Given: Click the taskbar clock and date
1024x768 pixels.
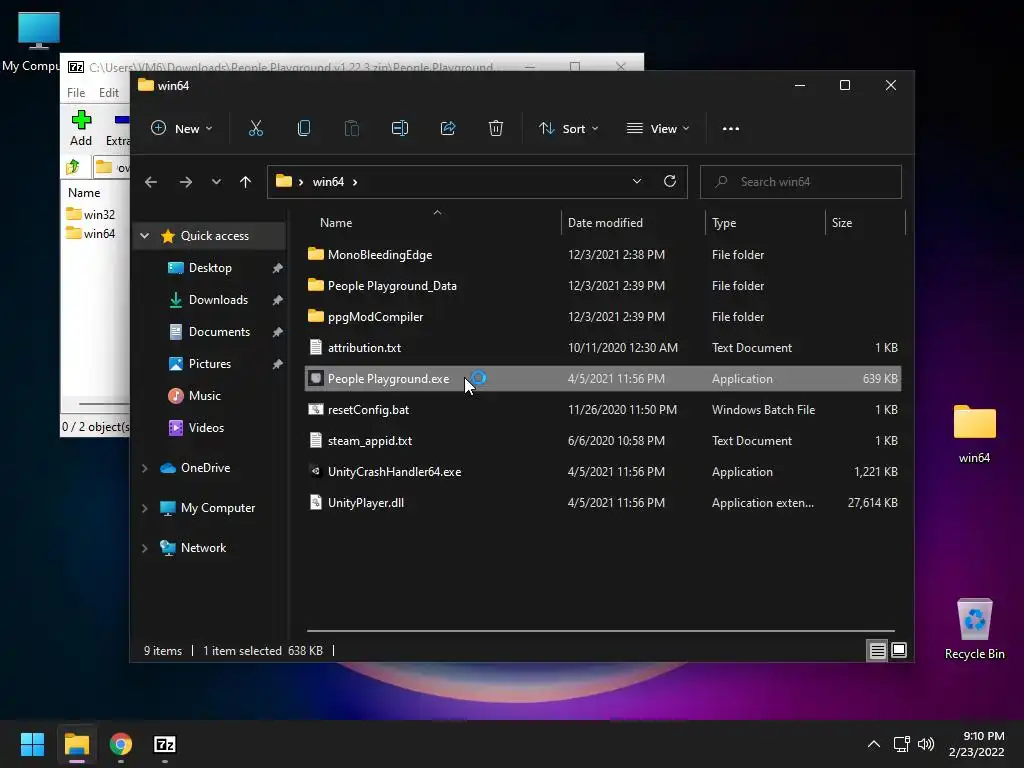Looking at the screenshot, I should tap(976, 744).
